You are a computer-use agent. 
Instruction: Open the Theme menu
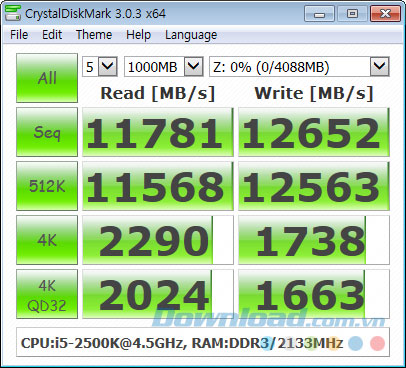[x=94, y=35]
